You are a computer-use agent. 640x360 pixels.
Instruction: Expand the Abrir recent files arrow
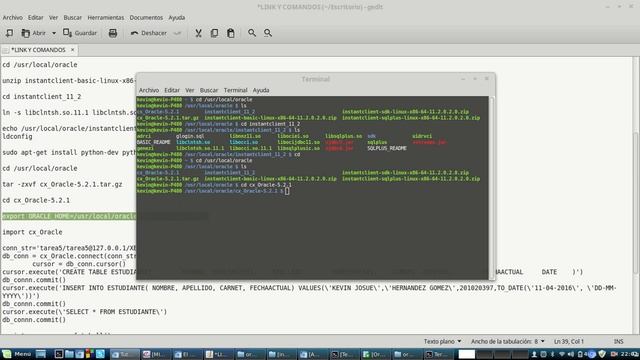coord(54,33)
